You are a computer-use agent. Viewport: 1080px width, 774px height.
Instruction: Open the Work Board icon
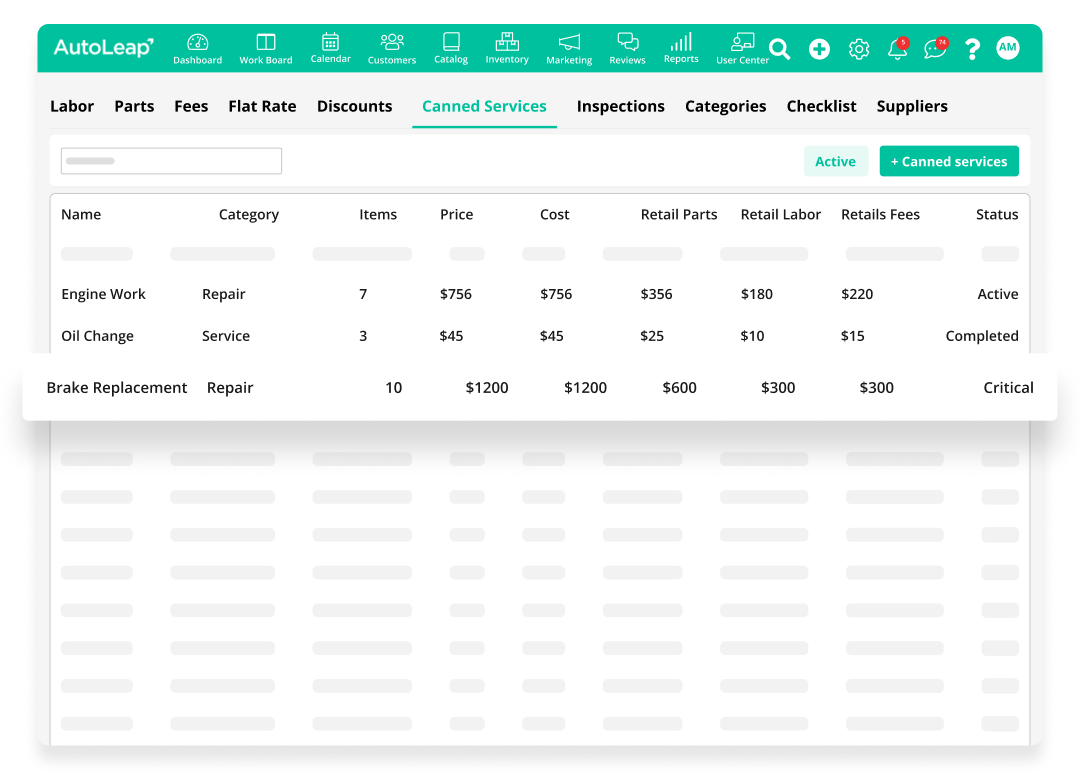click(265, 42)
